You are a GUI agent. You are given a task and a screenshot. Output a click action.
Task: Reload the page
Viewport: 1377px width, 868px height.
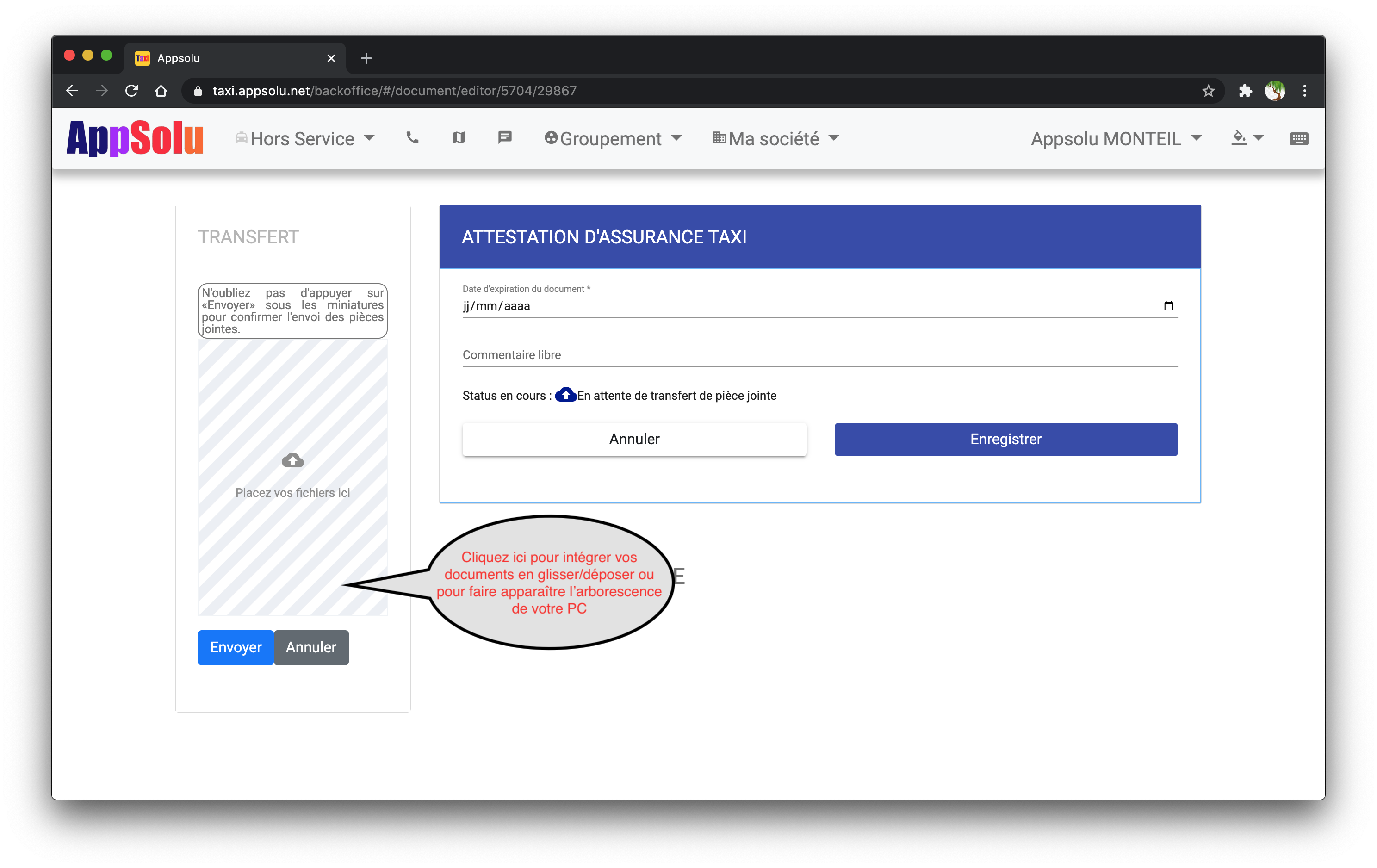(x=131, y=91)
